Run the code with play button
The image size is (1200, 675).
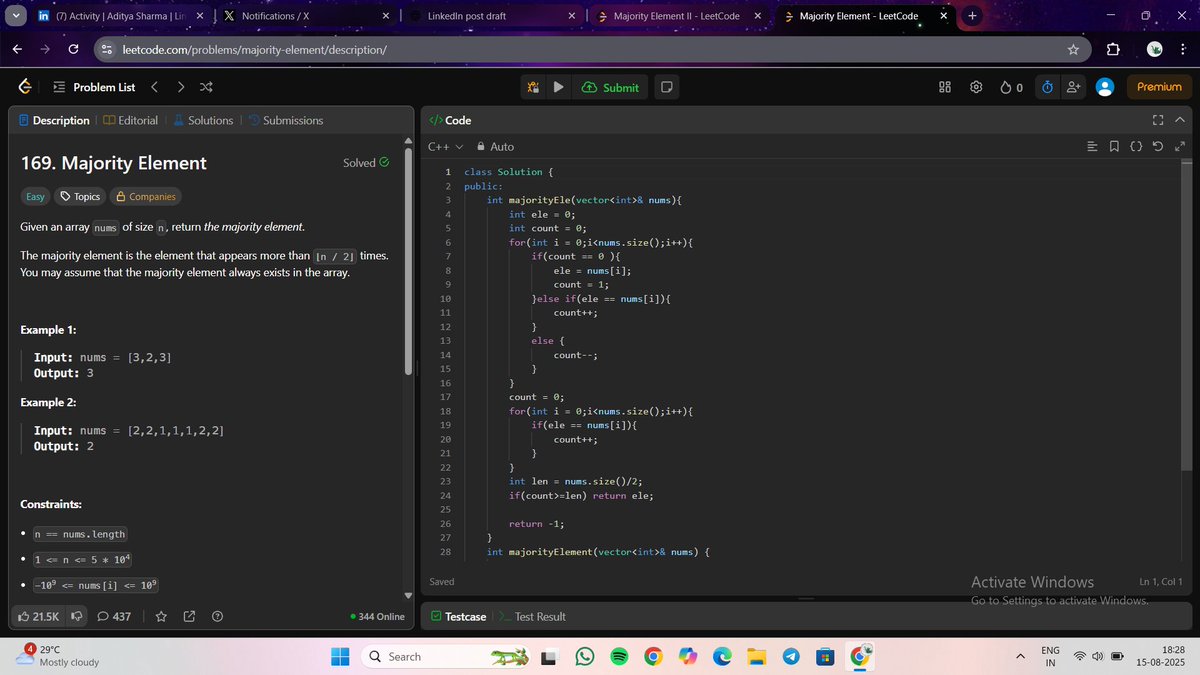[559, 87]
